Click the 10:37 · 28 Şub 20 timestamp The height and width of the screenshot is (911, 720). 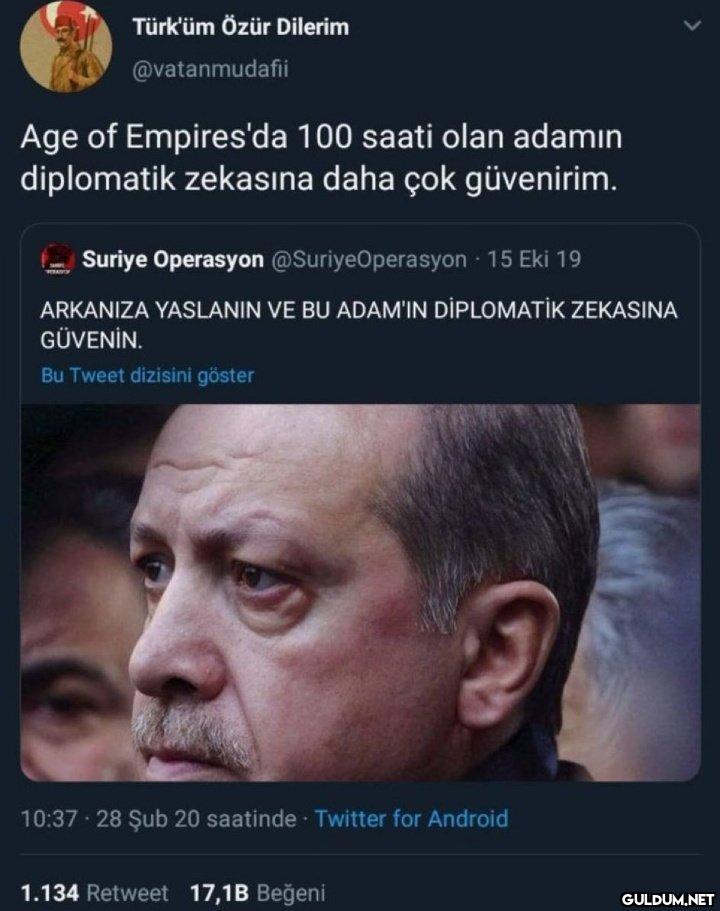[x=159, y=819]
